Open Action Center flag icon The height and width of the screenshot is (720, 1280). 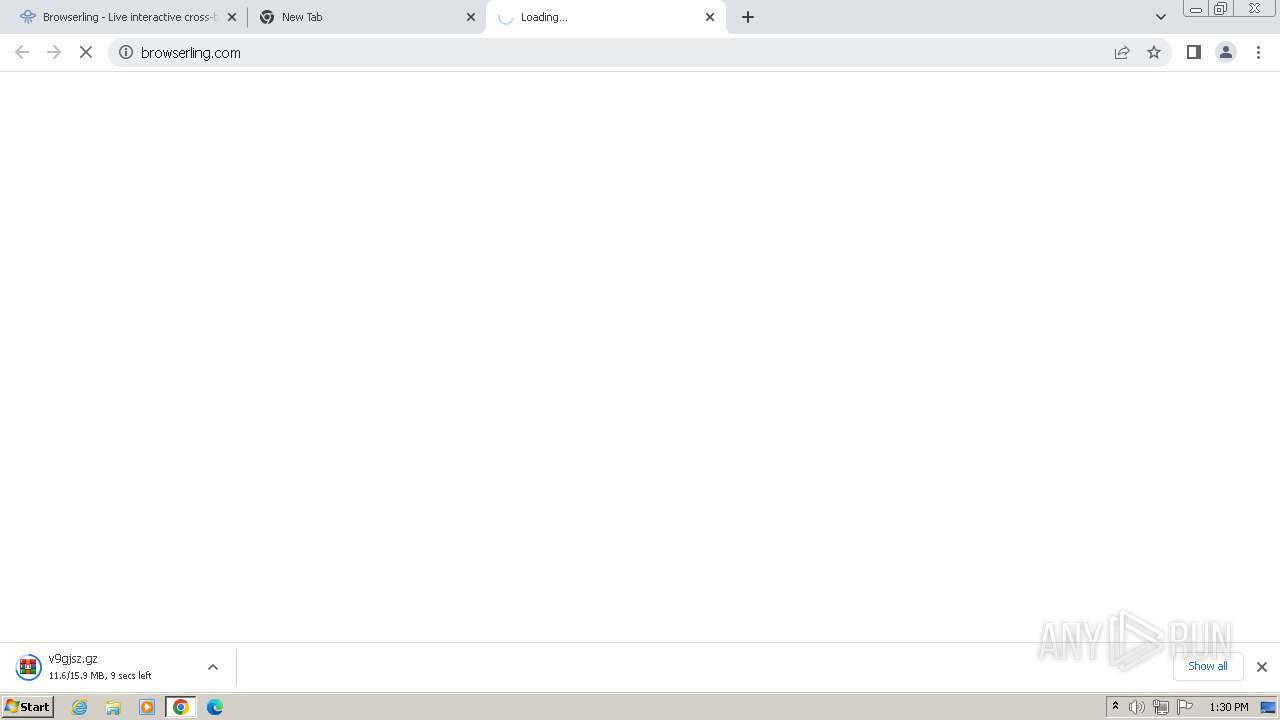pos(1185,707)
